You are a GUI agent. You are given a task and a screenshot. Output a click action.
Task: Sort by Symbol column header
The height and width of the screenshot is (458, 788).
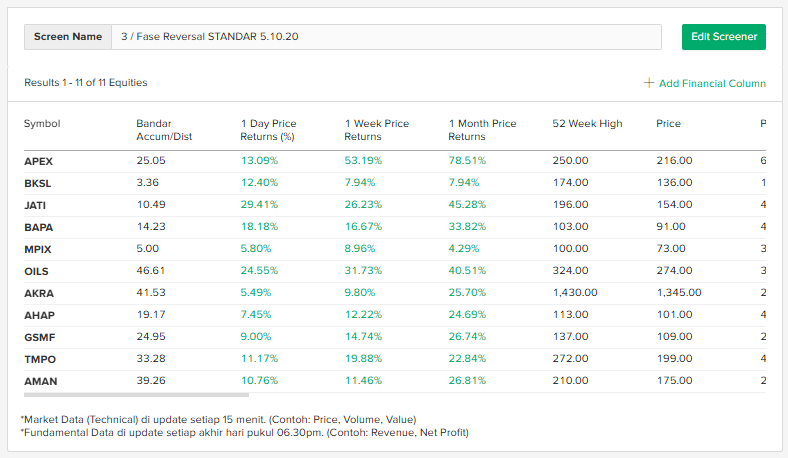point(42,124)
